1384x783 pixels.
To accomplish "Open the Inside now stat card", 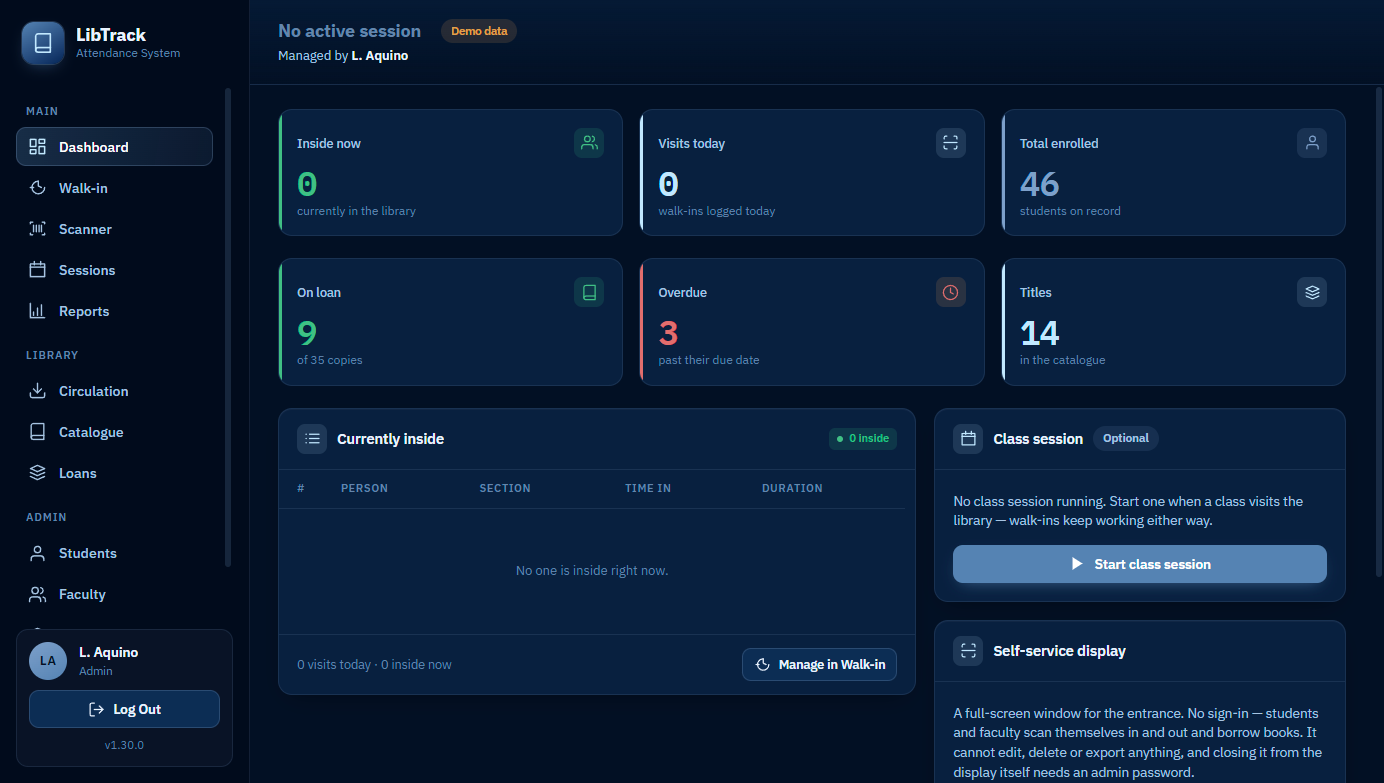I will [450, 172].
